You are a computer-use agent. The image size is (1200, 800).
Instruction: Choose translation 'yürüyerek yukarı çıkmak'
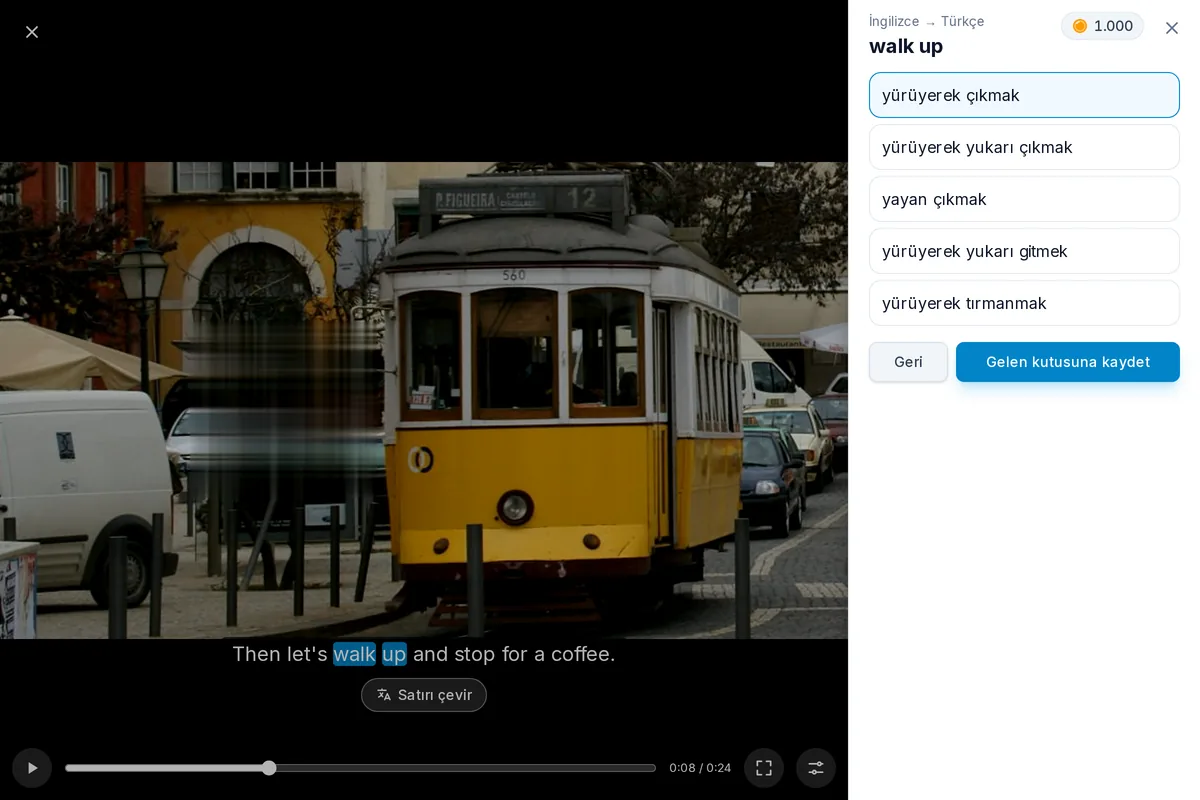click(1024, 147)
